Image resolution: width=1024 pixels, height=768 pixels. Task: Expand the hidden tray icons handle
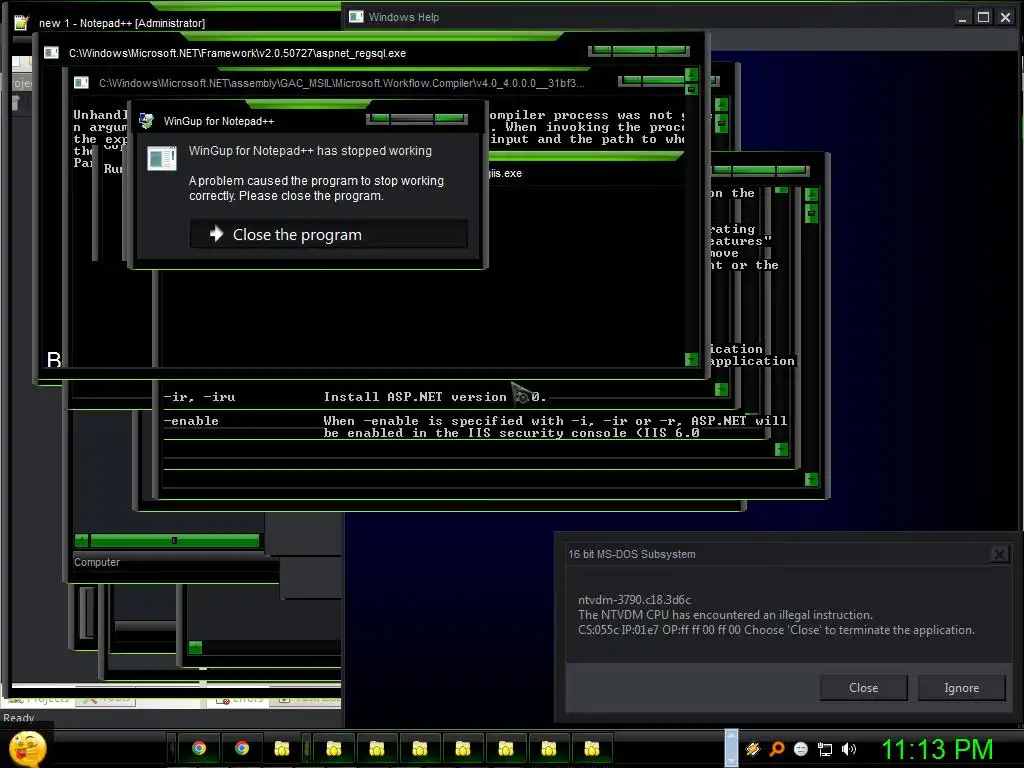pos(731,748)
